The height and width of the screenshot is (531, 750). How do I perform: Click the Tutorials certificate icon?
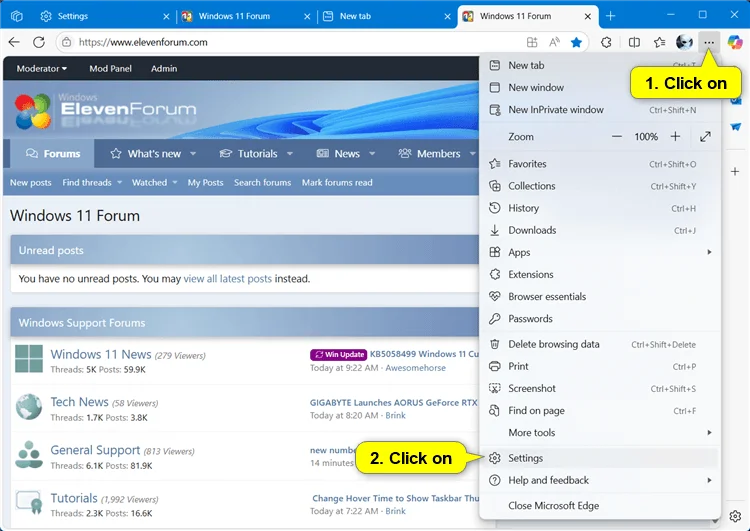point(29,502)
